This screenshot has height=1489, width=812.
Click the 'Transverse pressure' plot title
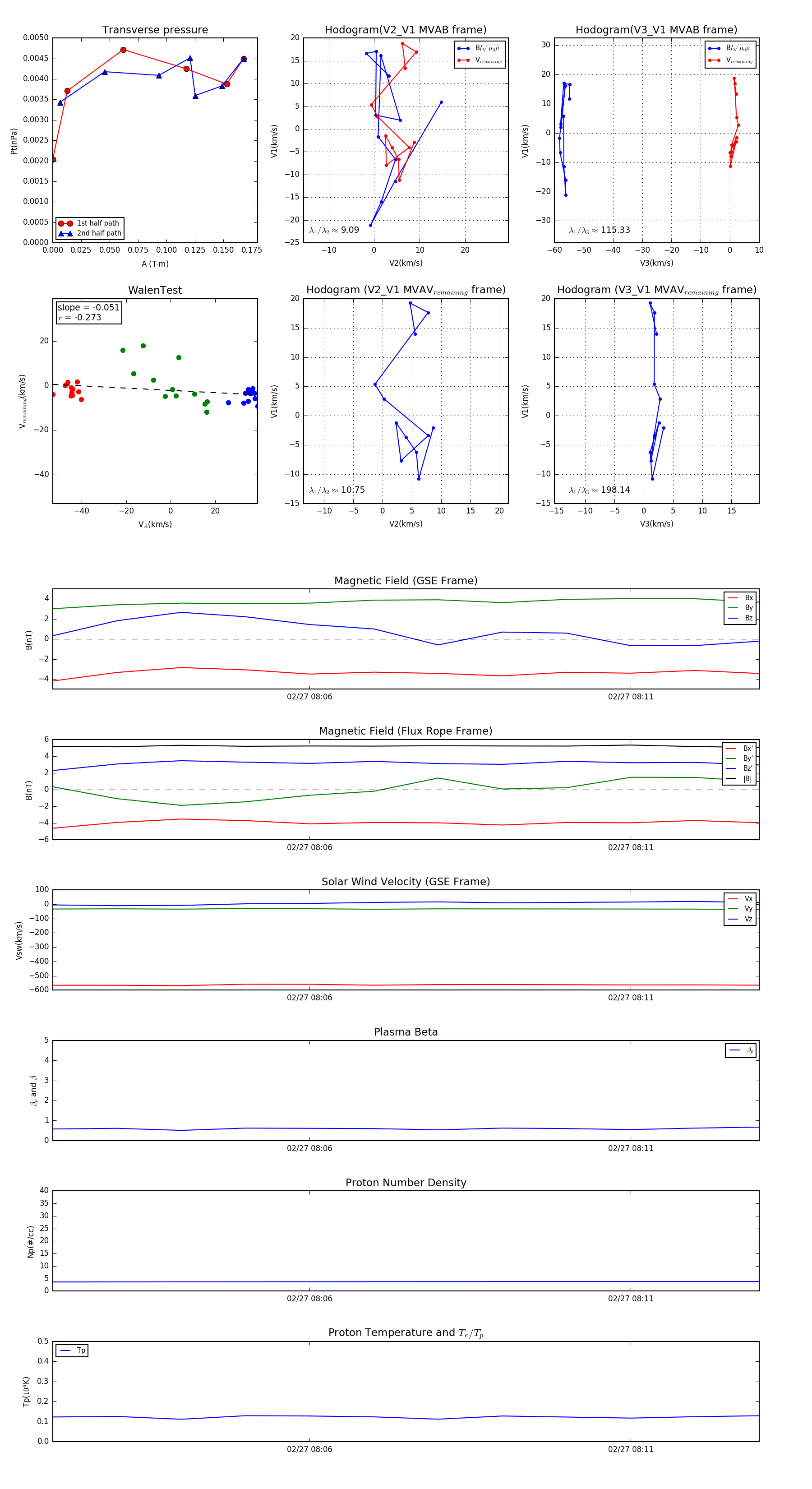[155, 30]
